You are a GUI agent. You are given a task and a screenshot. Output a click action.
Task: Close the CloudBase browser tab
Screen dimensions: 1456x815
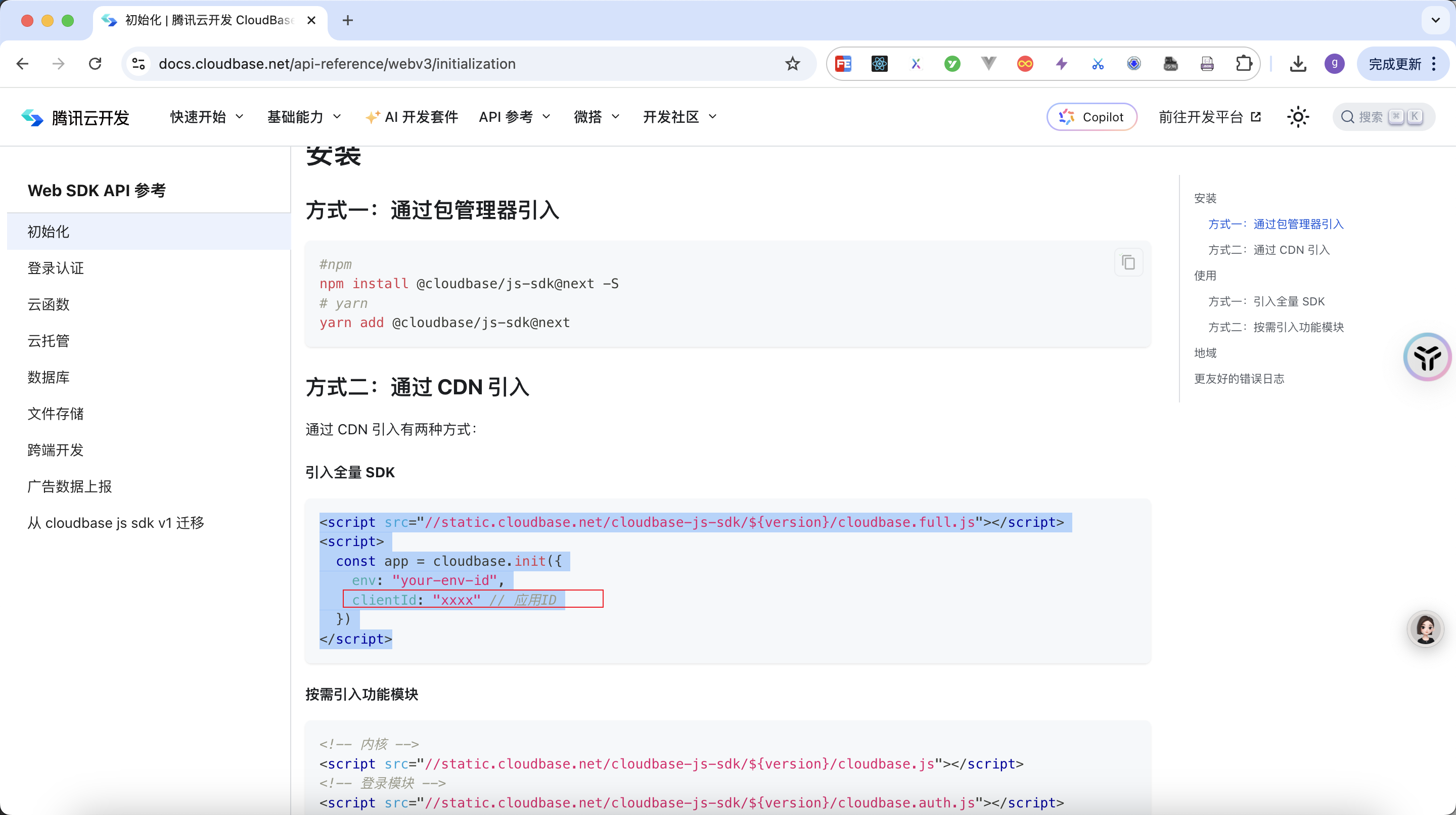[311, 20]
